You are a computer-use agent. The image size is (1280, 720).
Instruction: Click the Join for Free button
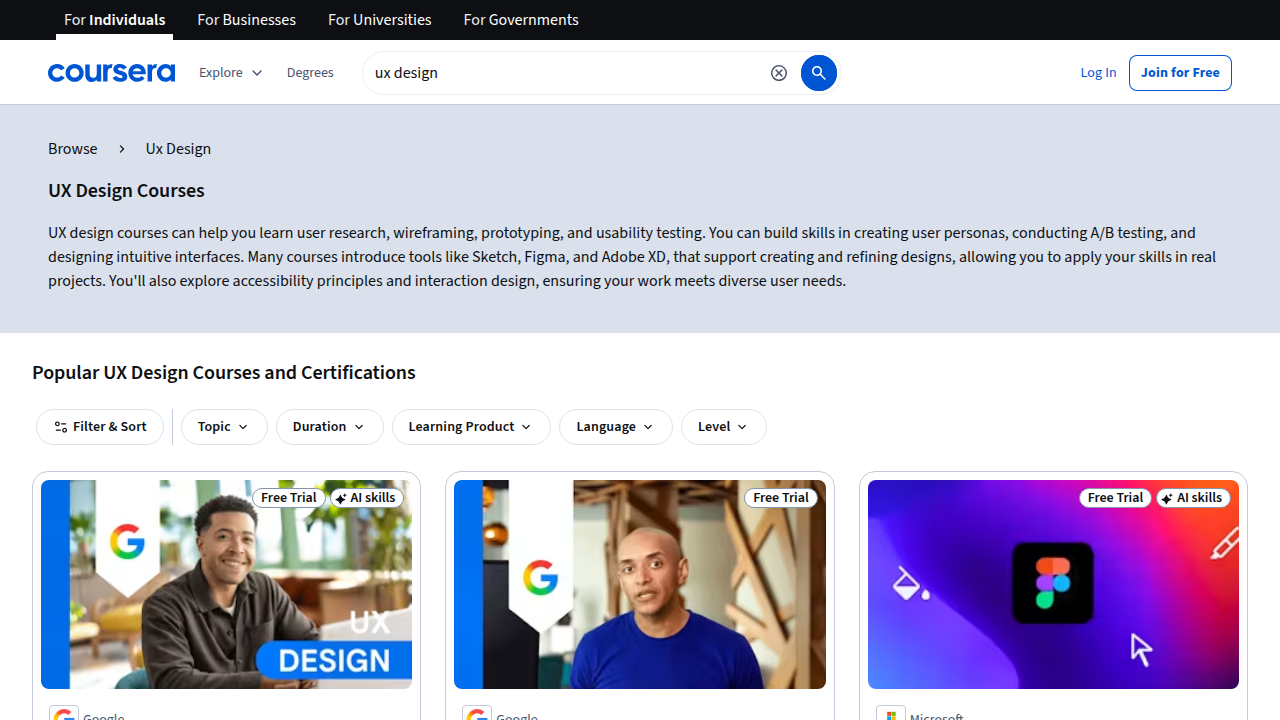1180,73
